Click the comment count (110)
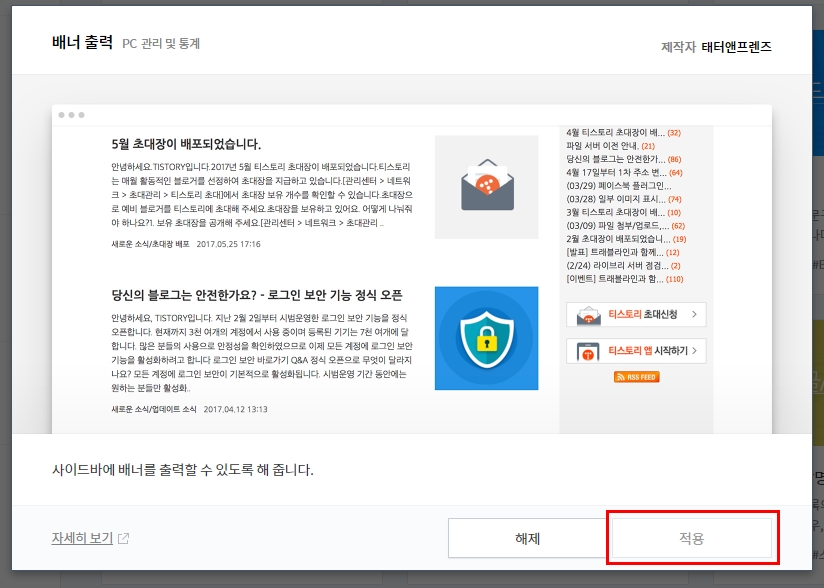The image size is (824, 588). pyautogui.click(x=675, y=279)
